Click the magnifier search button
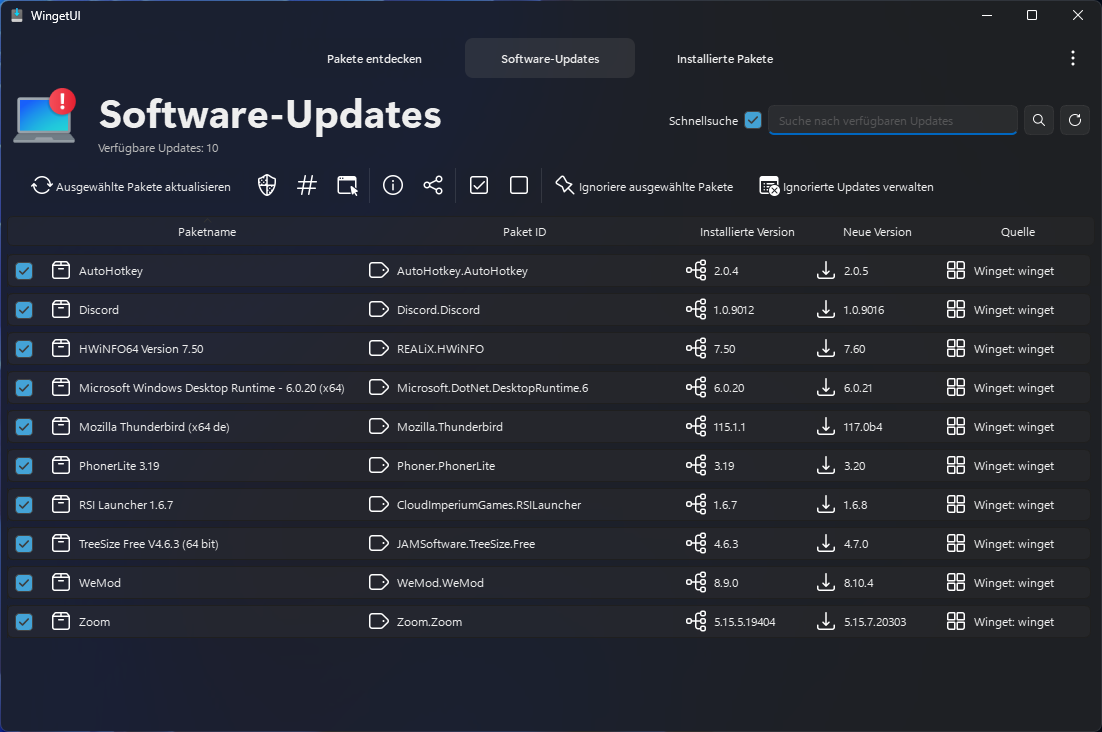Image resolution: width=1102 pixels, height=732 pixels. pyautogui.click(x=1039, y=120)
